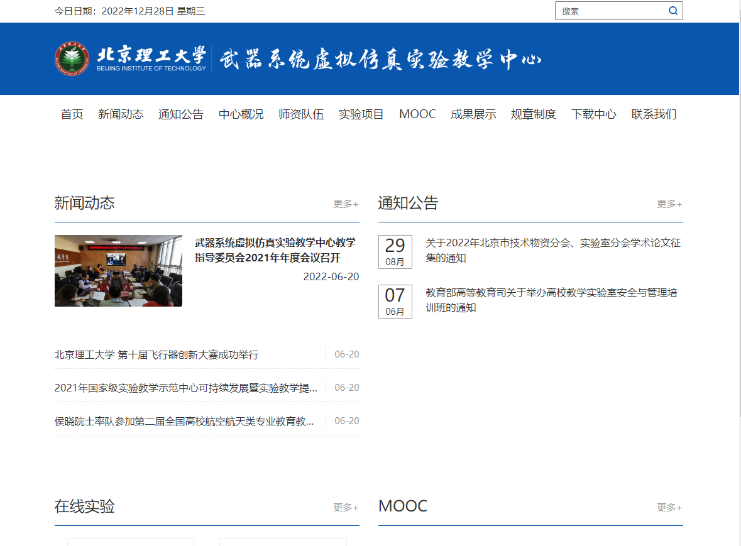Click the search magnifier icon
741x546 pixels.
click(673, 11)
